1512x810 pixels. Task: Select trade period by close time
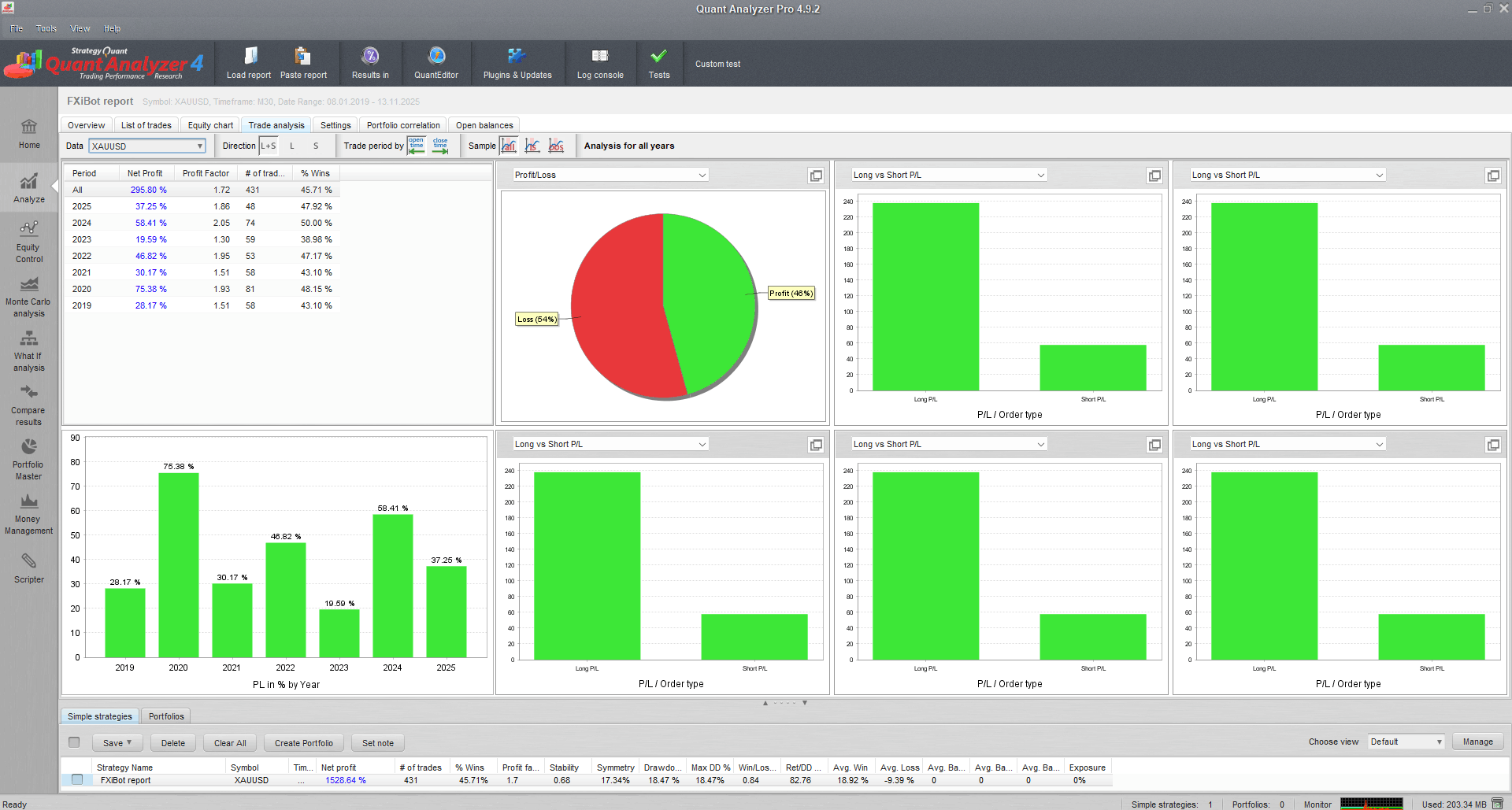pyautogui.click(x=440, y=146)
